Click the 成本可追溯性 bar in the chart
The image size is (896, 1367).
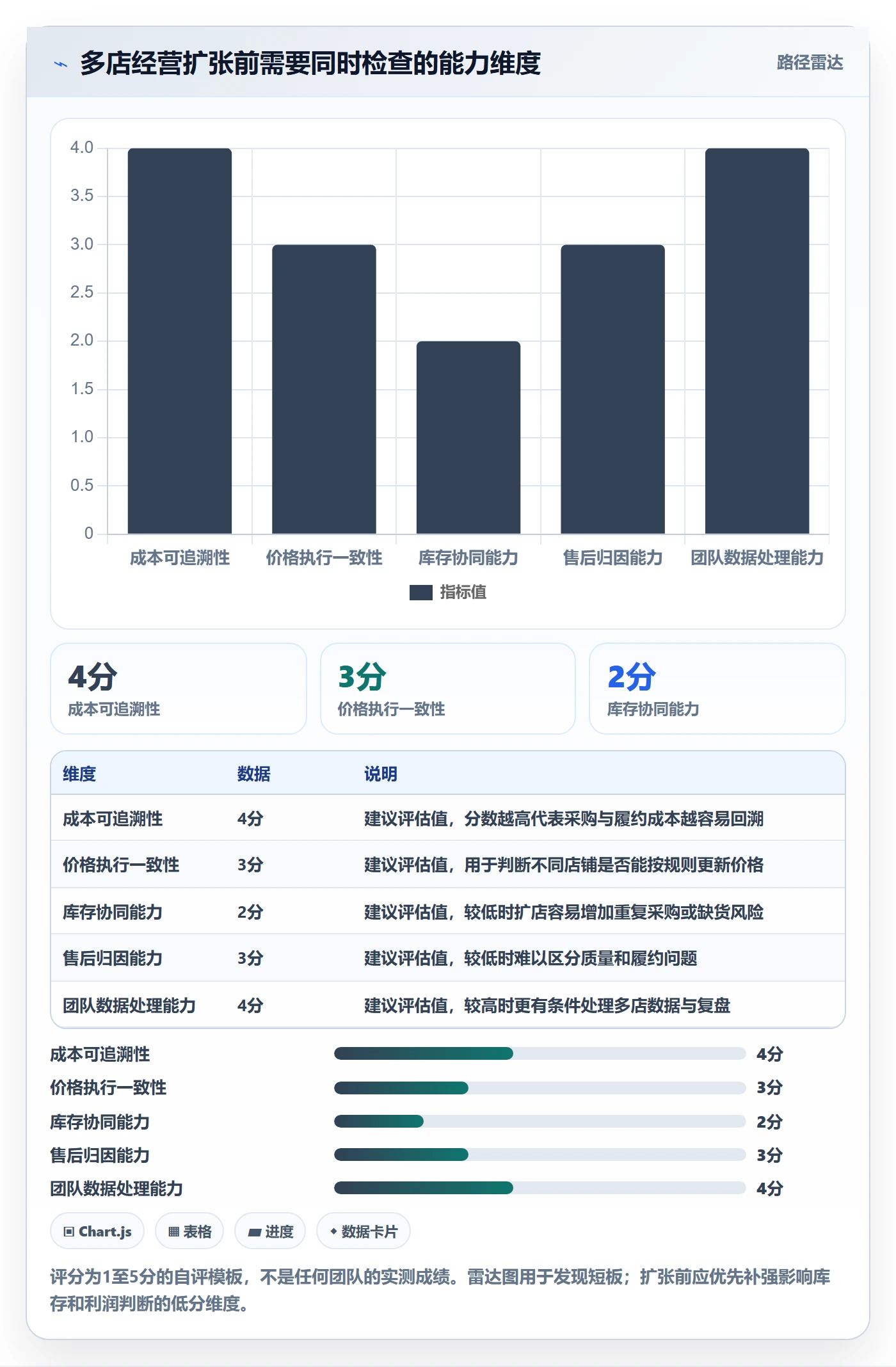tap(180, 340)
